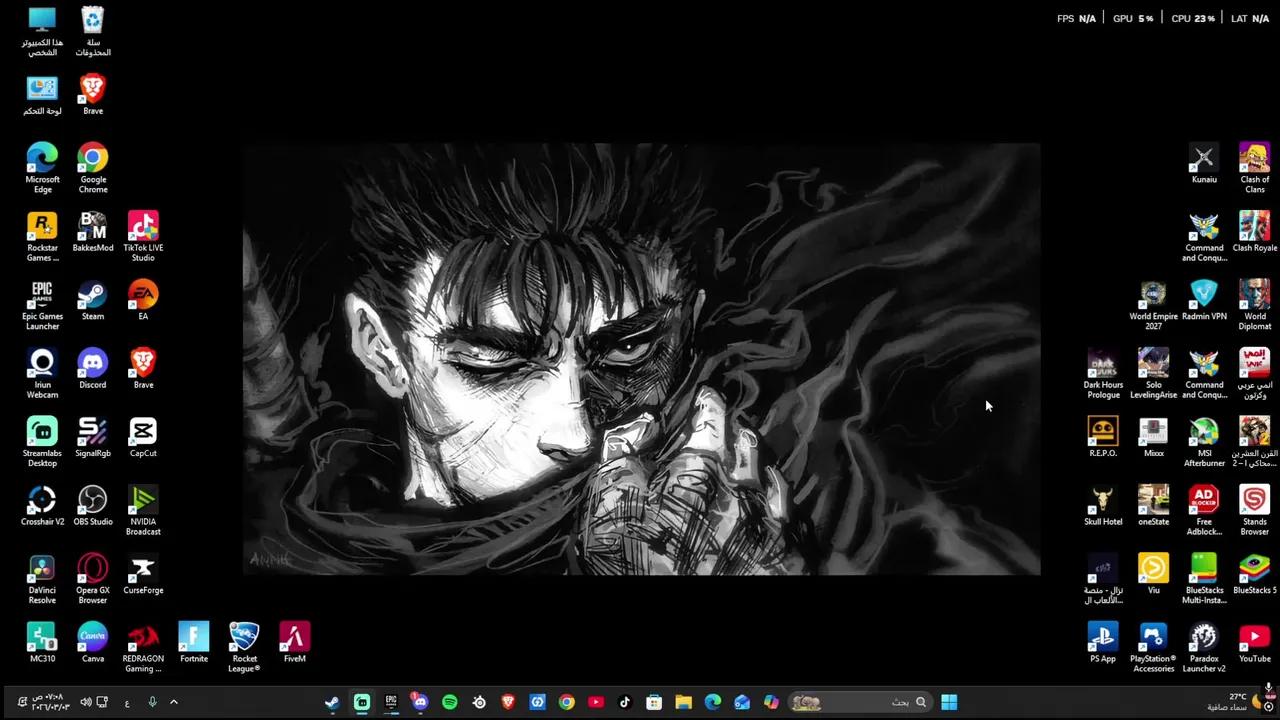Open CurseForge desktop shortcut
This screenshot has height=720, width=1280.
click(x=143, y=574)
